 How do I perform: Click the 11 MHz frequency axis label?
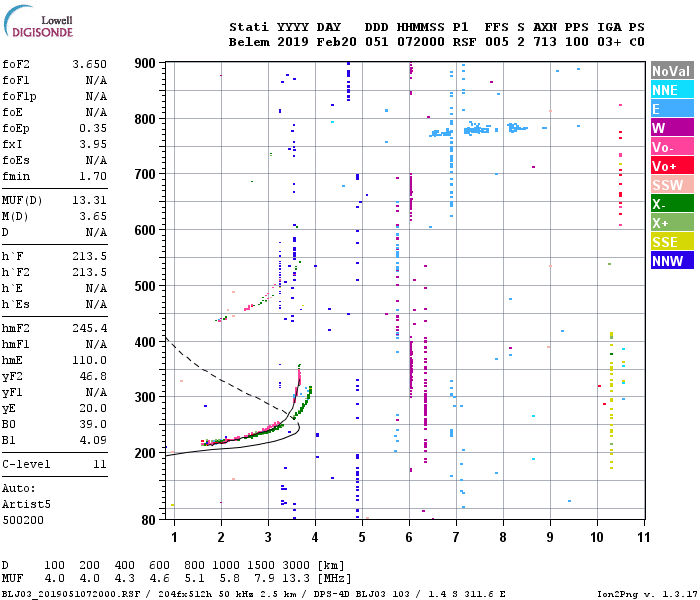pyautogui.click(x=643, y=537)
